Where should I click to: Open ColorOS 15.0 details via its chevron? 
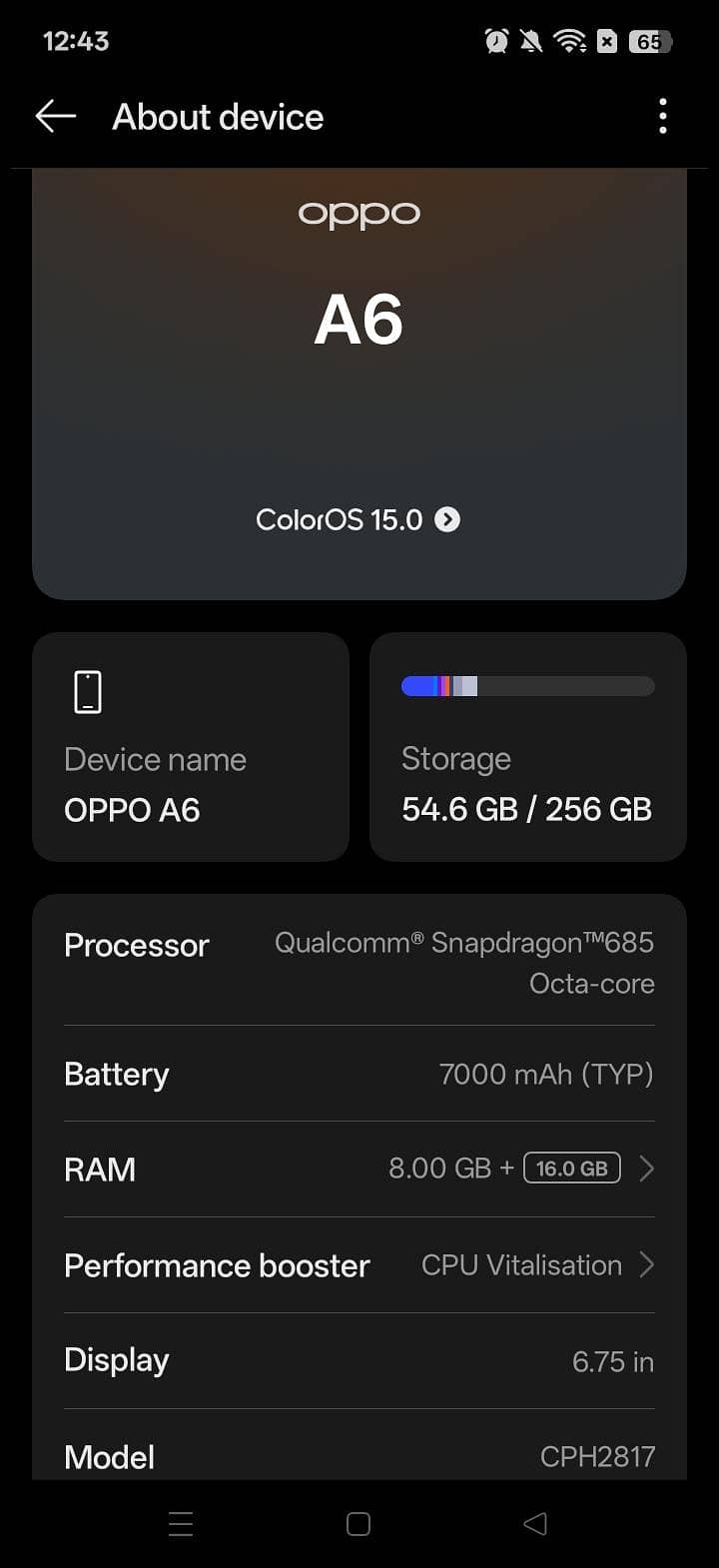(447, 519)
